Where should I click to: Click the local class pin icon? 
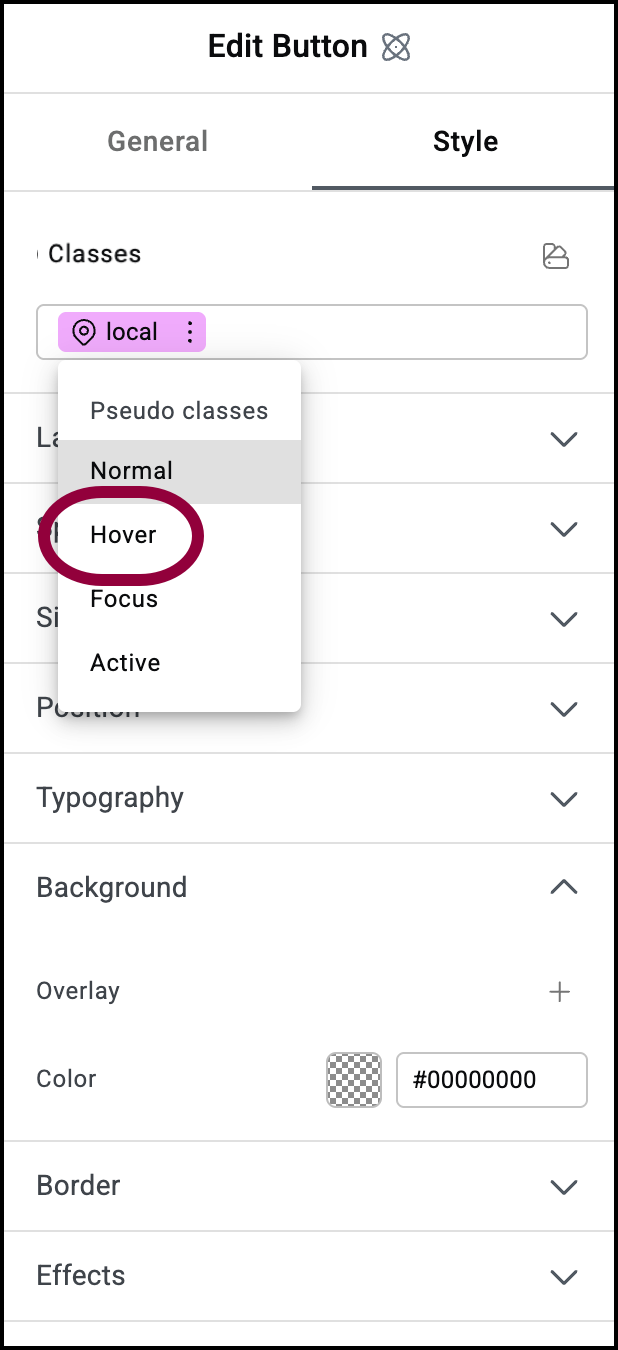[x=84, y=332]
